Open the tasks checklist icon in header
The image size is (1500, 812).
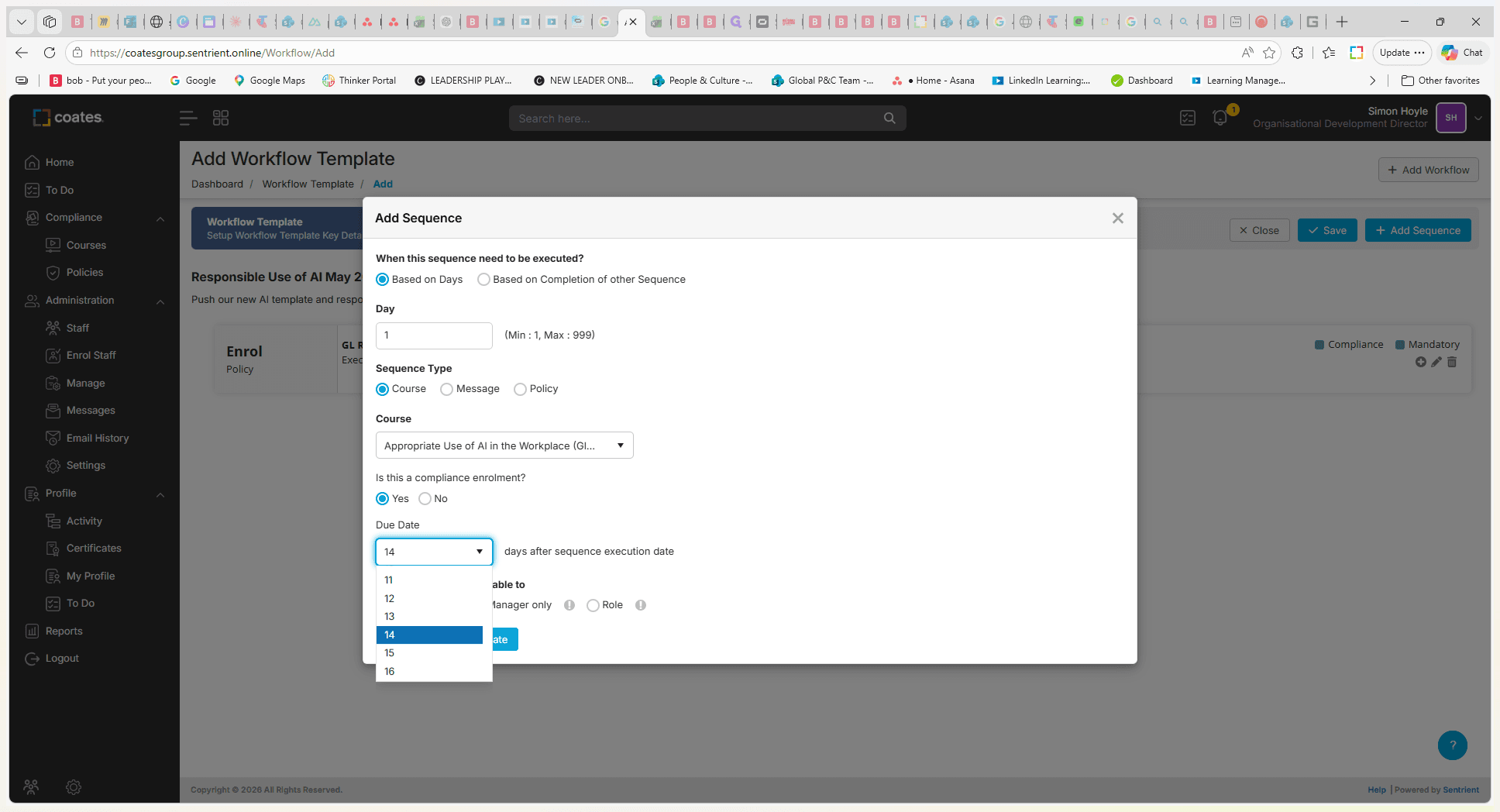(x=1188, y=118)
